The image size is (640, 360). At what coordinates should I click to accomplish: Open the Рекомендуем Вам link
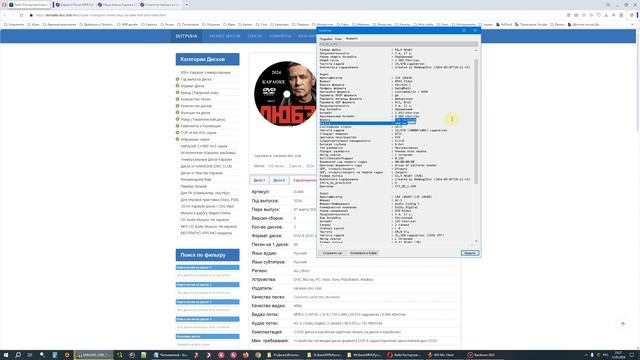click(196, 180)
